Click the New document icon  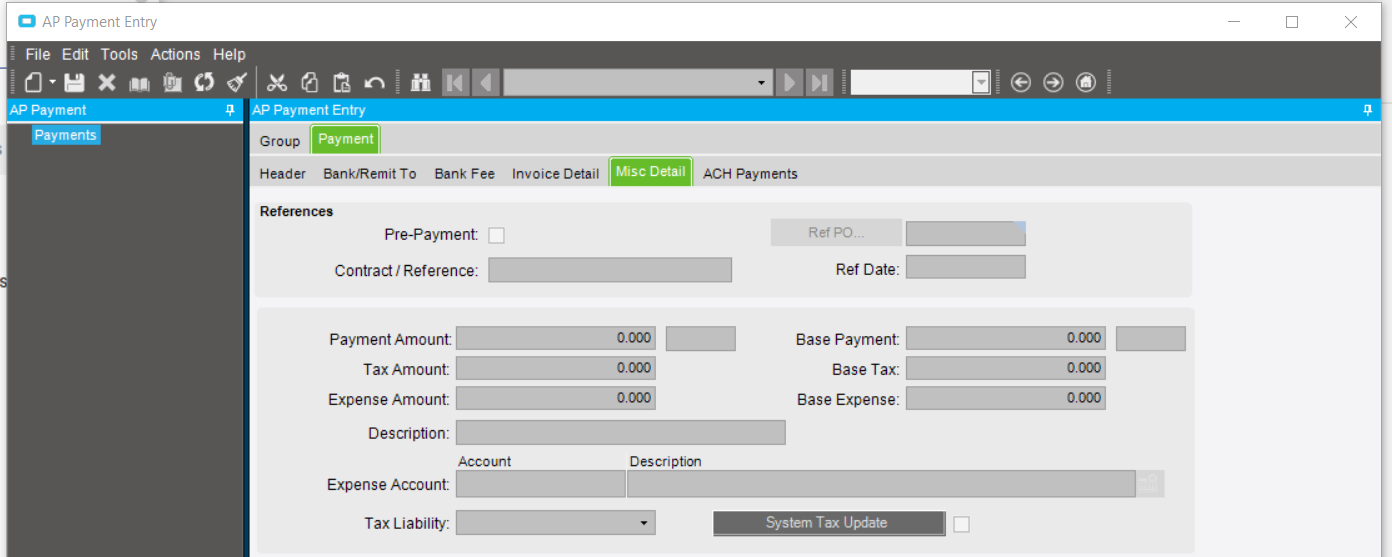click(33, 83)
